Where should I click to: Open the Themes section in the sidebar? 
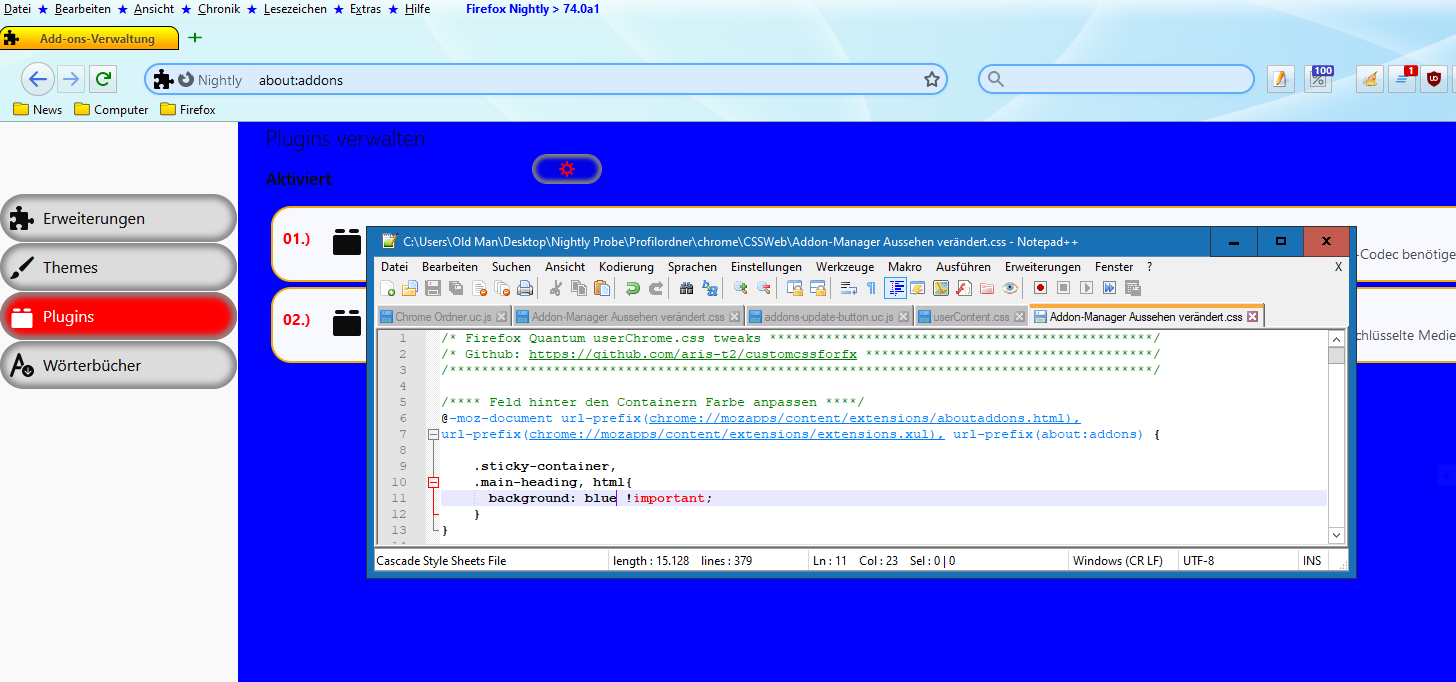pos(118,267)
